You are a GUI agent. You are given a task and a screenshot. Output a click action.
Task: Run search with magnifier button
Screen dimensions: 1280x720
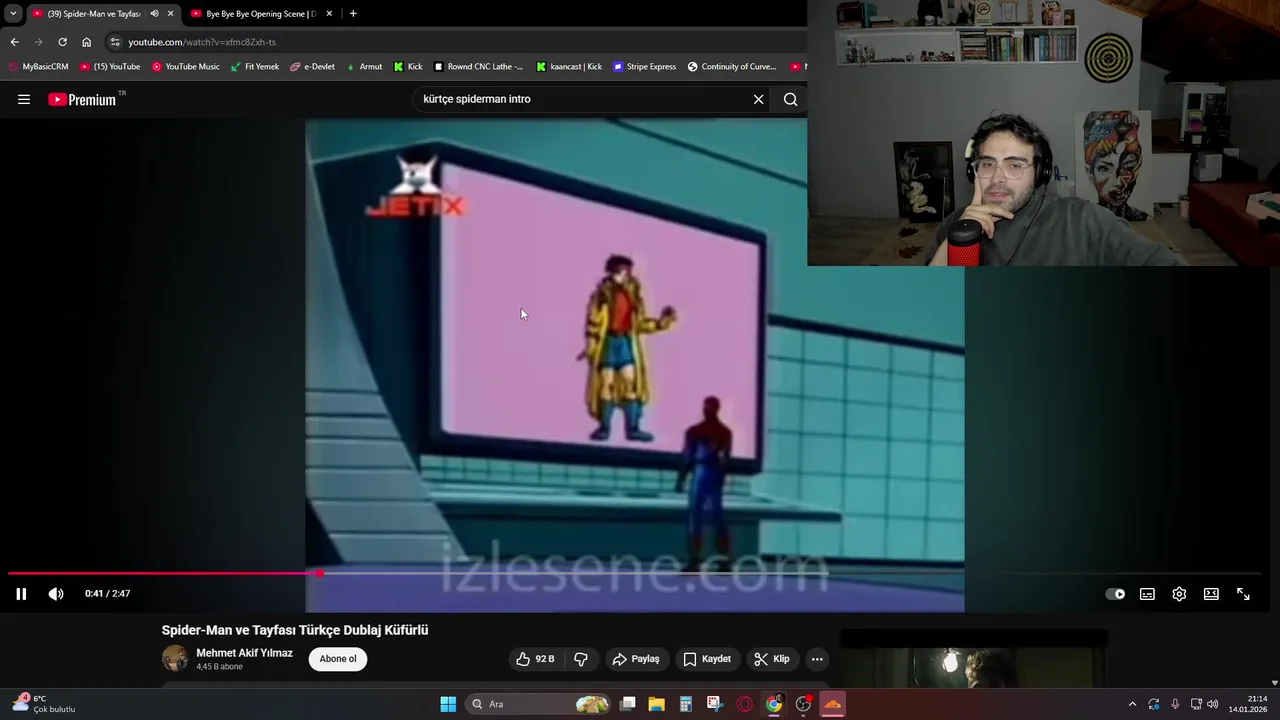click(x=791, y=99)
